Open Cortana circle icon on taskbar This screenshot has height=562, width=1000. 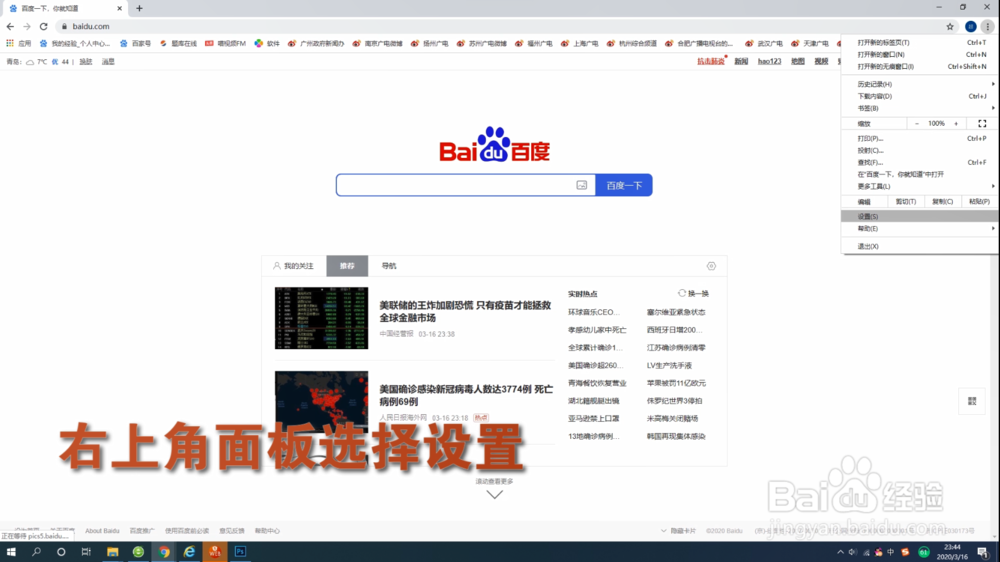[61, 552]
